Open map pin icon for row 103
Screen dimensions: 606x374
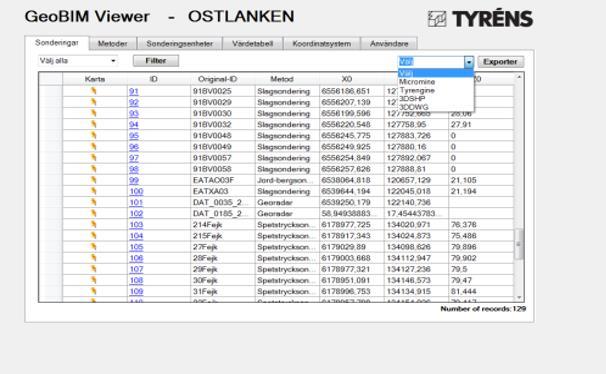pos(94,224)
